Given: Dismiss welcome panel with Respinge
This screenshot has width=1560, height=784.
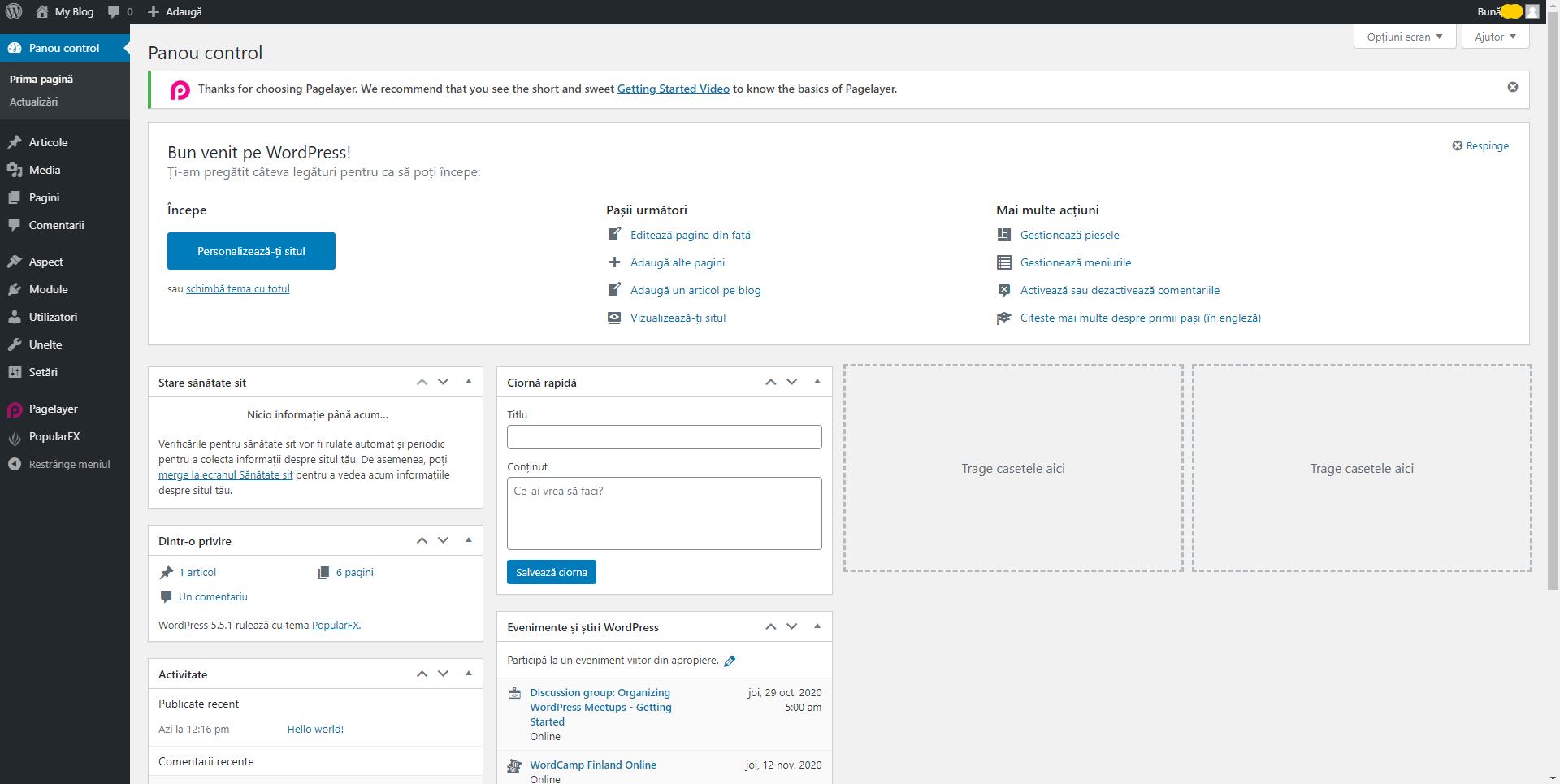Looking at the screenshot, I should pyautogui.click(x=1480, y=145).
